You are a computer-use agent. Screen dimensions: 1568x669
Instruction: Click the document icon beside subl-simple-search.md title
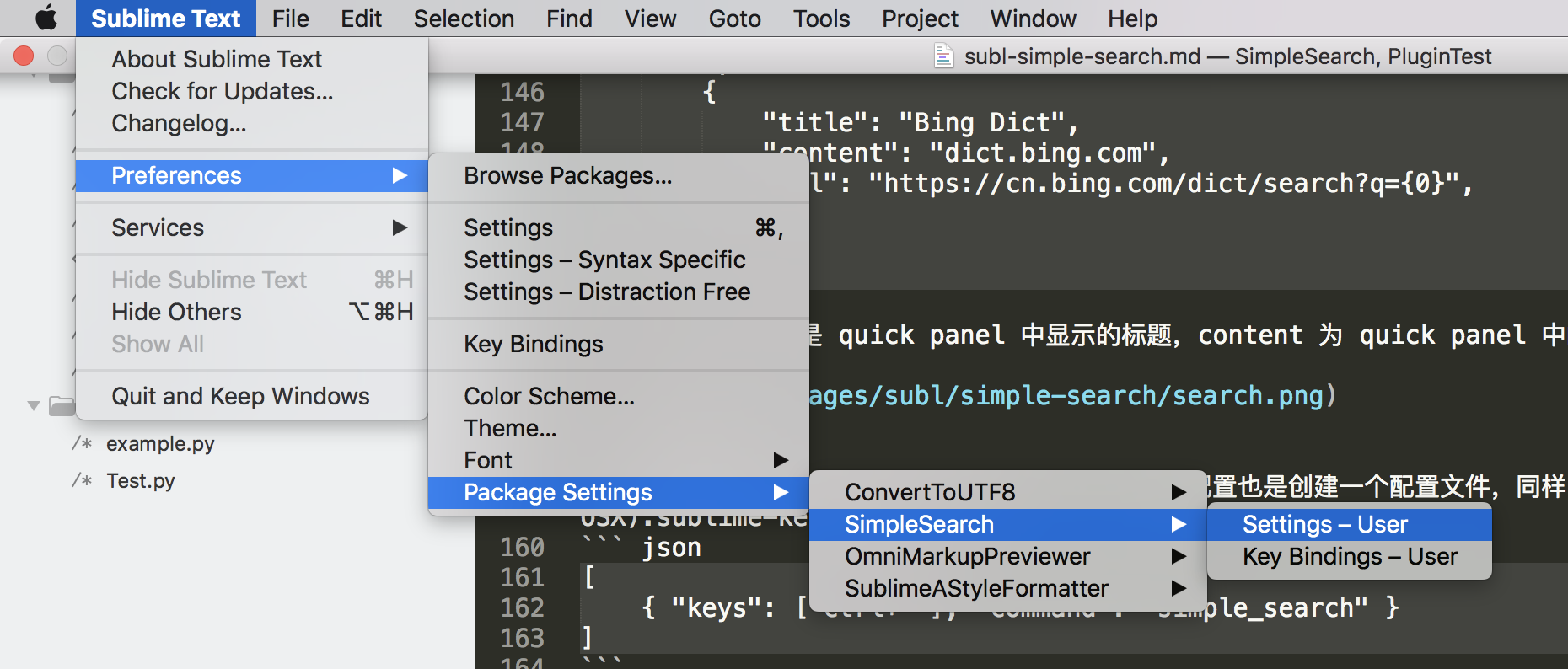[943, 56]
